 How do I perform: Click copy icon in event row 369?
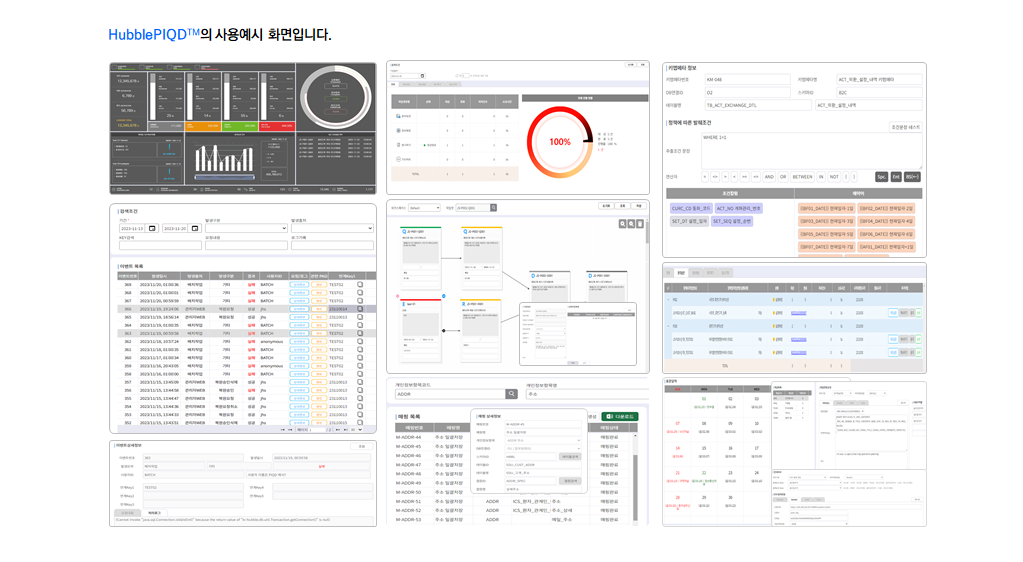tap(360, 285)
